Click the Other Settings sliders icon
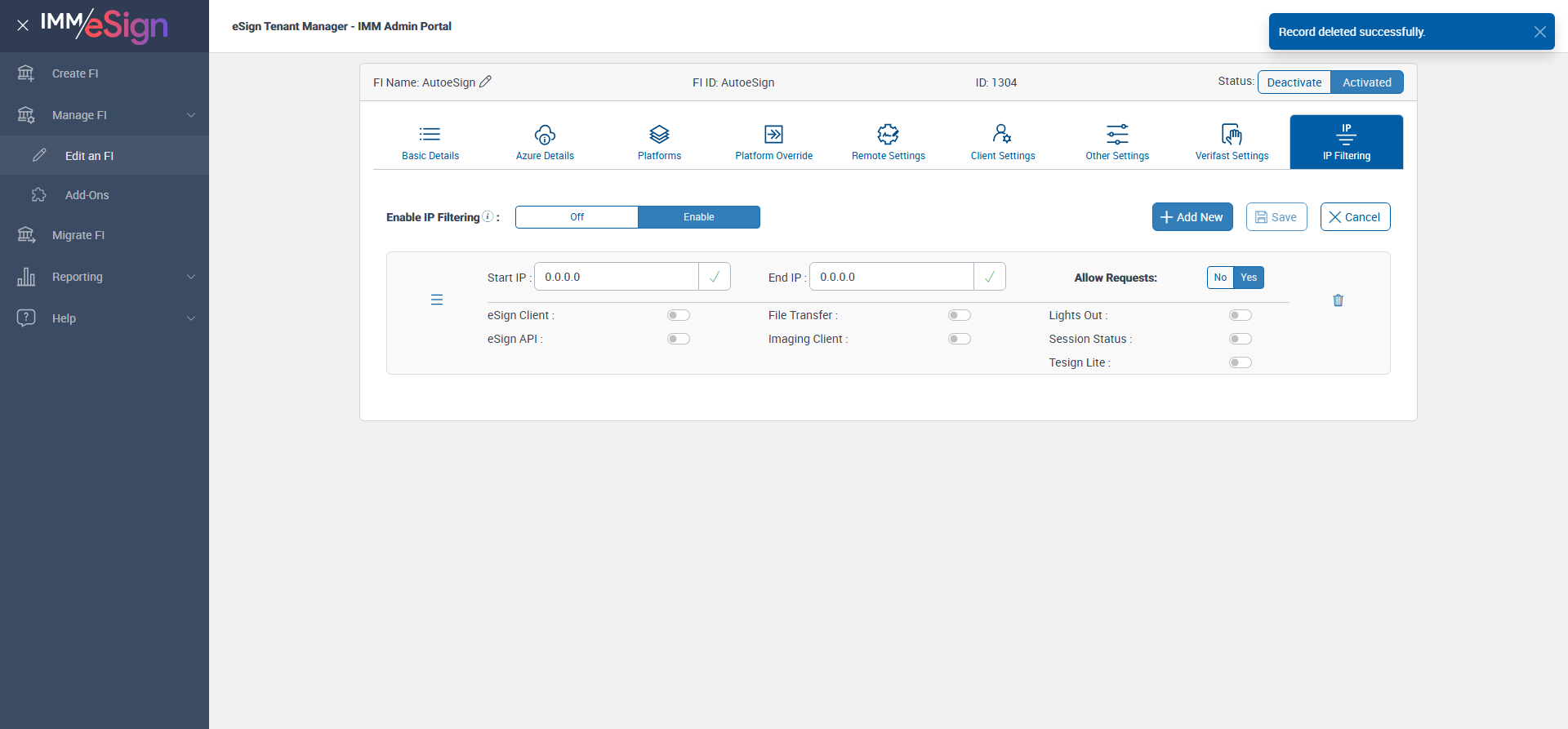Image resolution: width=1568 pixels, height=729 pixels. pyautogui.click(x=1117, y=134)
